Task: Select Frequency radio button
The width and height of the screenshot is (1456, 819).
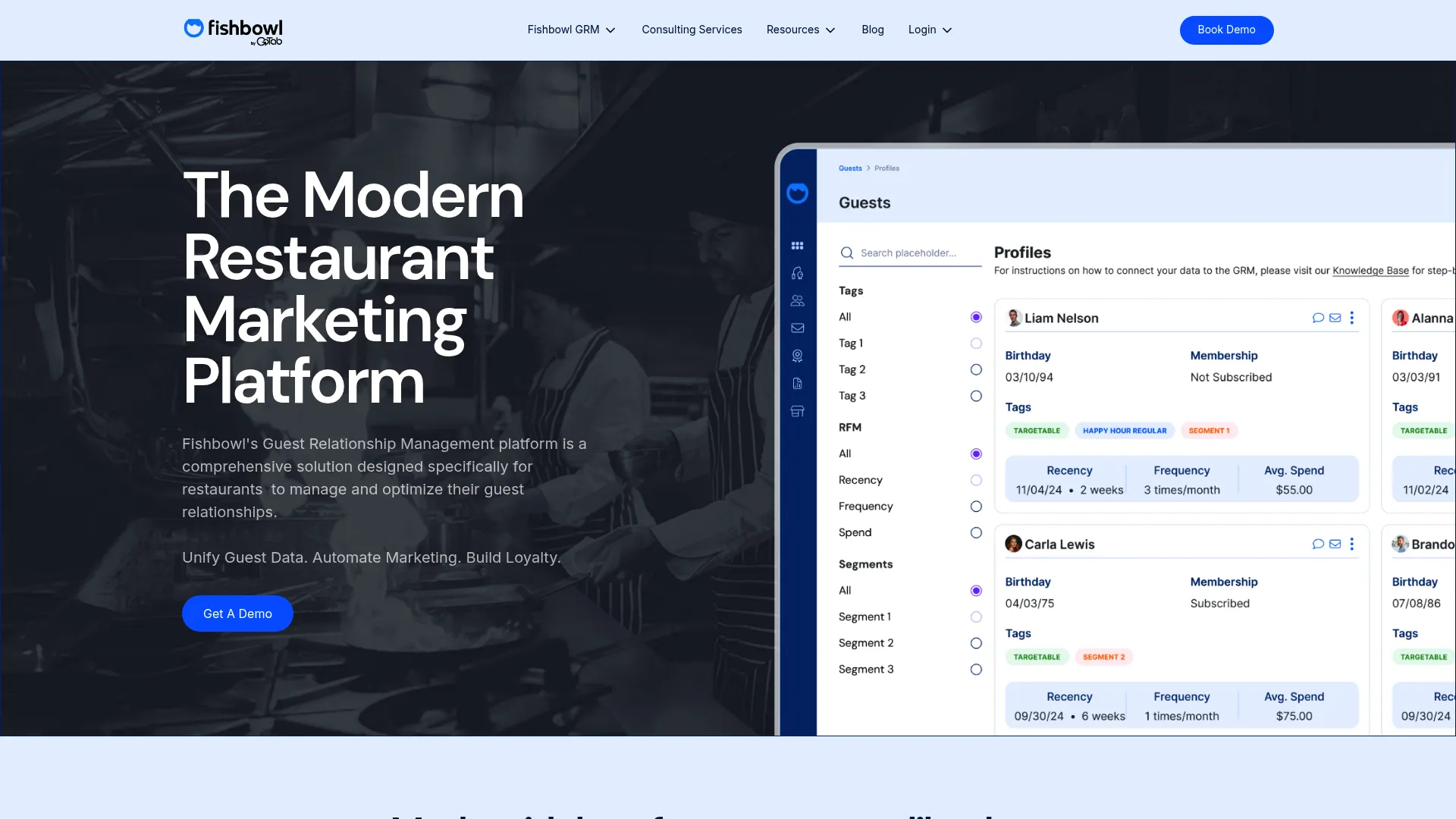Action: (976, 507)
